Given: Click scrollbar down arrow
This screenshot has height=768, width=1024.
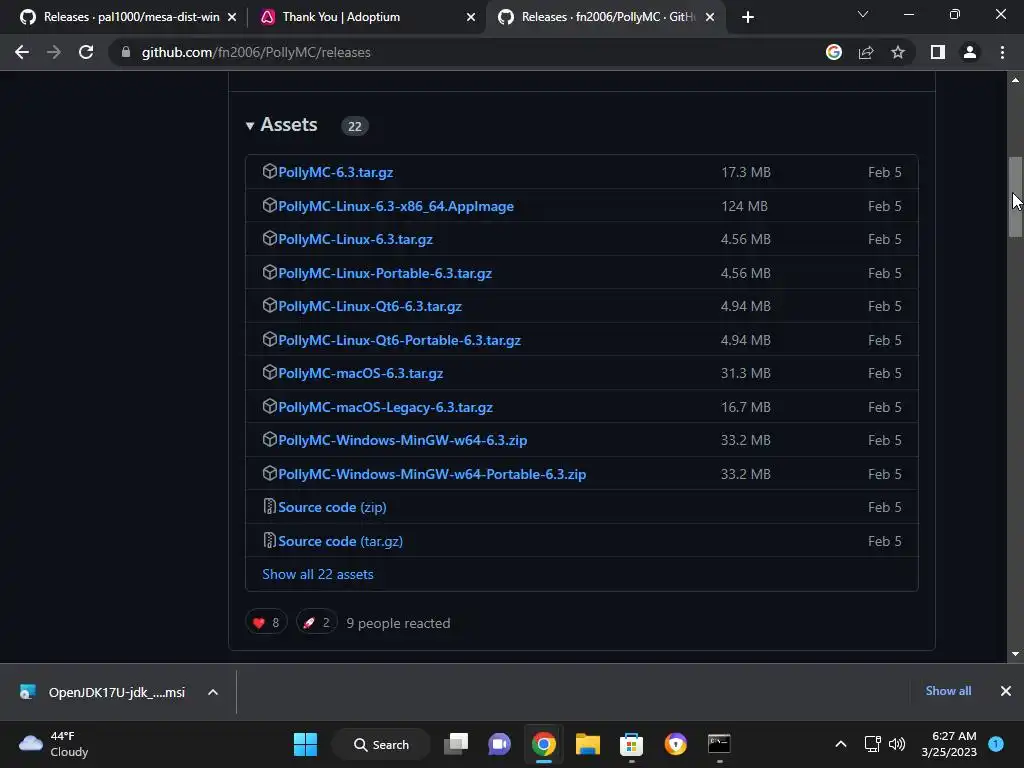Looking at the screenshot, I should (1016, 654).
